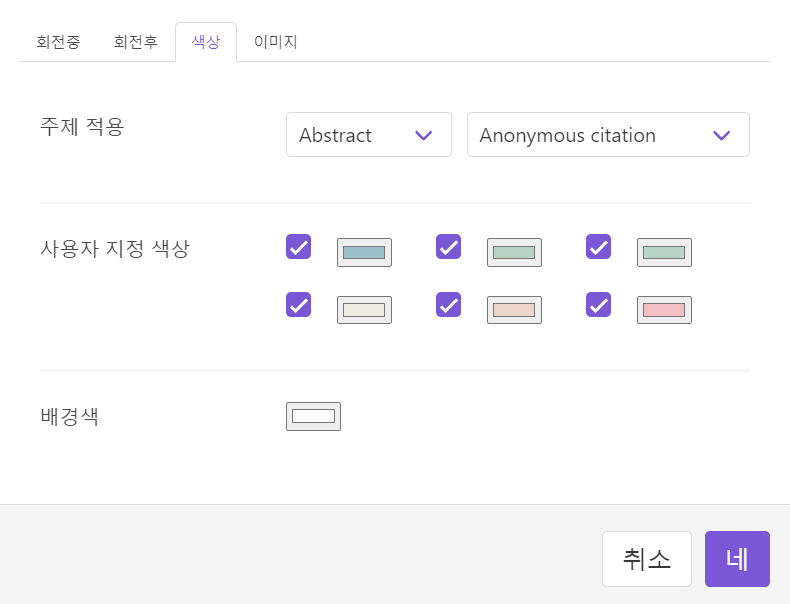Click the 취소 cancel button

[647, 559]
